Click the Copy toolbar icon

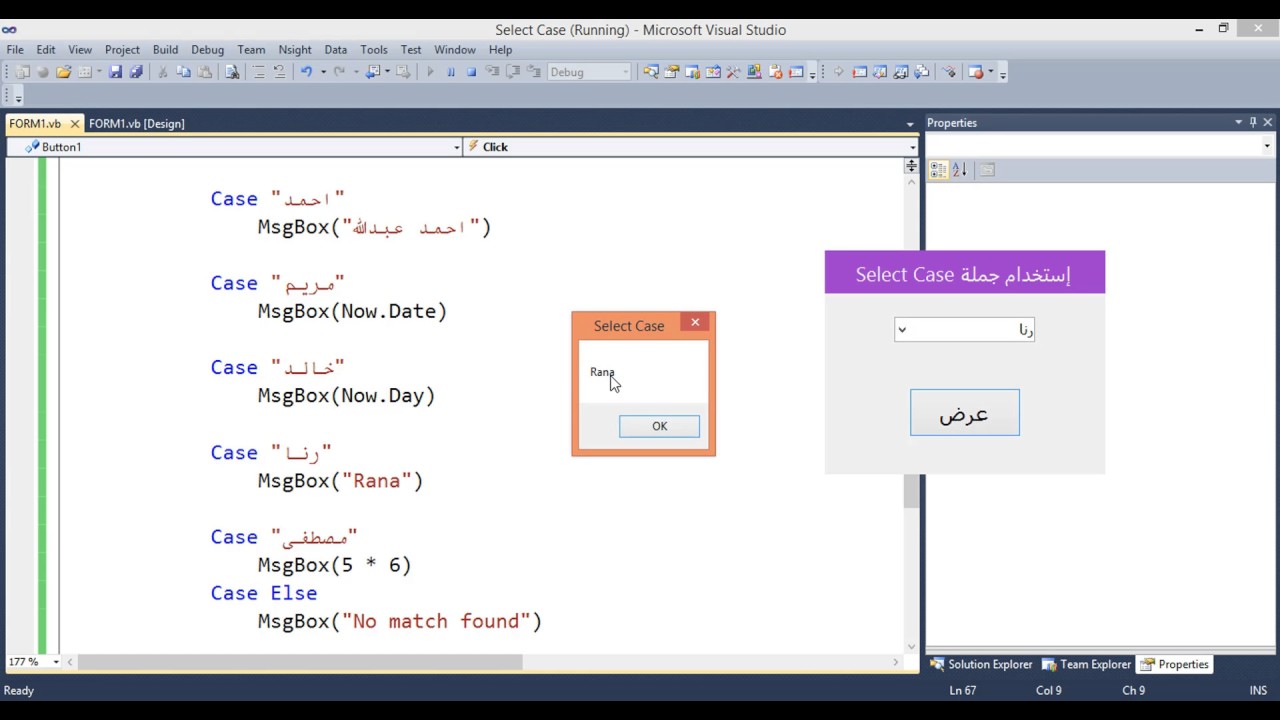(x=184, y=72)
